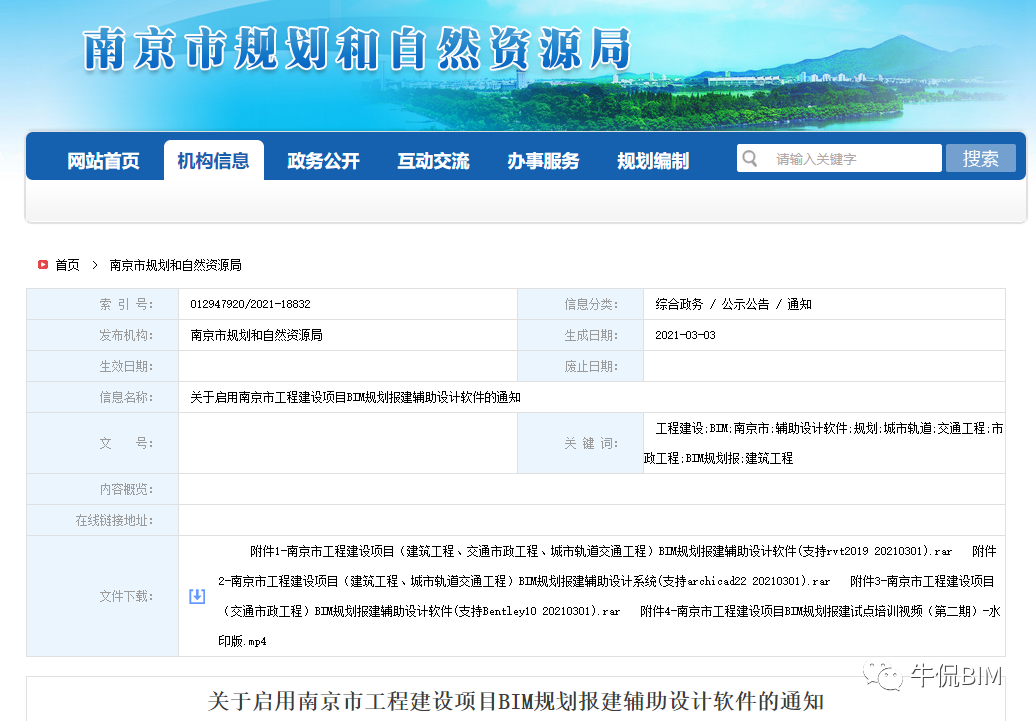The height and width of the screenshot is (721, 1036).
Task: Click the 南京市规划和自然资源局 site title banner
Action: click(357, 49)
